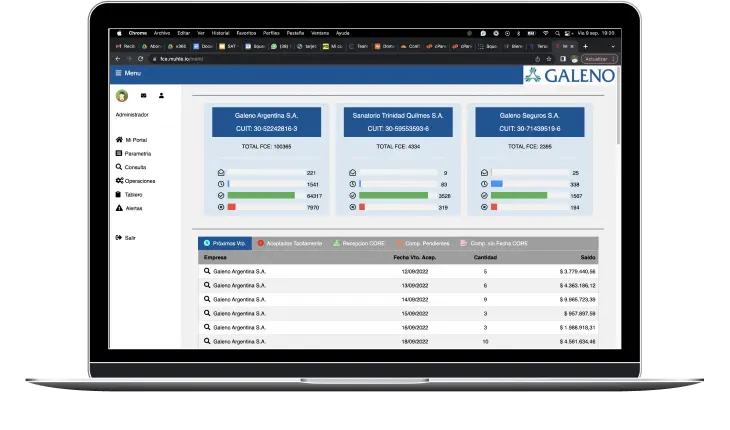Click check-circle icon in Galeno Seguros card
Viewport: 730px width, 430px height.
click(484, 196)
